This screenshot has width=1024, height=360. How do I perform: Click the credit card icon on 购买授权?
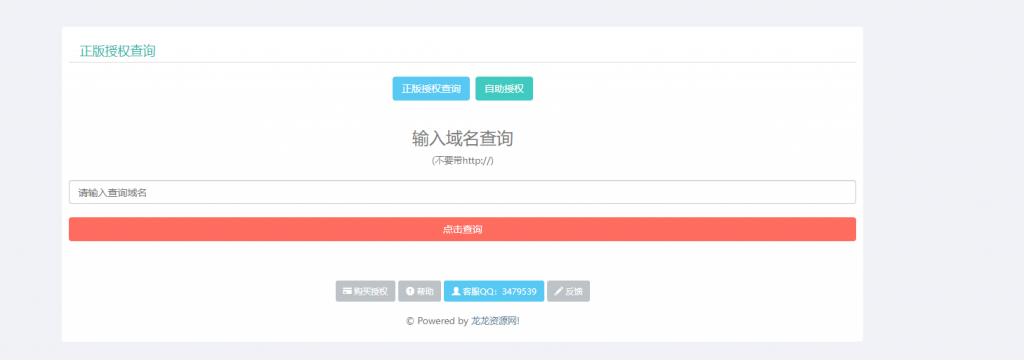pos(347,291)
